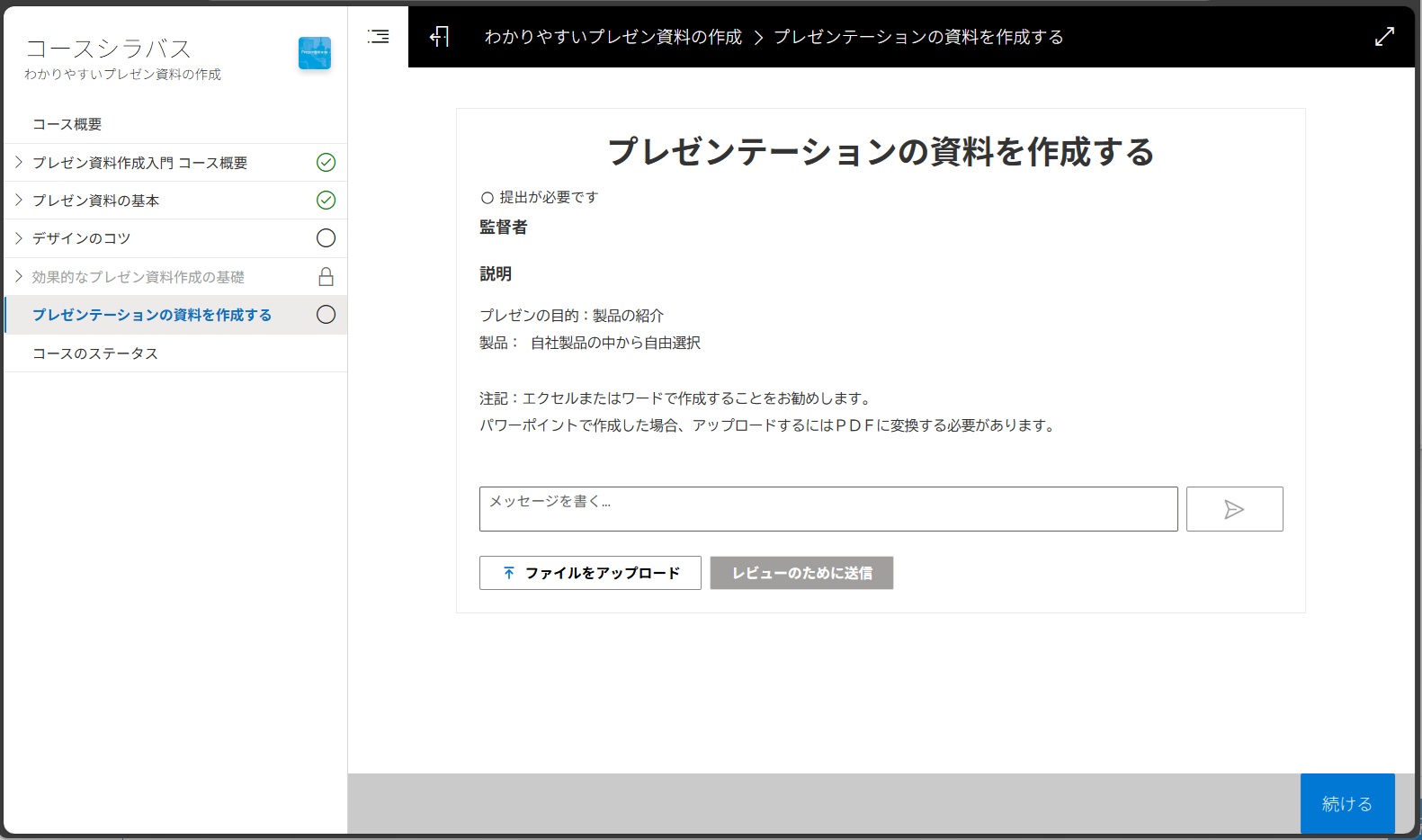1422x840 pixels.
Task: Click completed checkmark for プレゼン資料作成入門 コース概要
Action: point(326,163)
